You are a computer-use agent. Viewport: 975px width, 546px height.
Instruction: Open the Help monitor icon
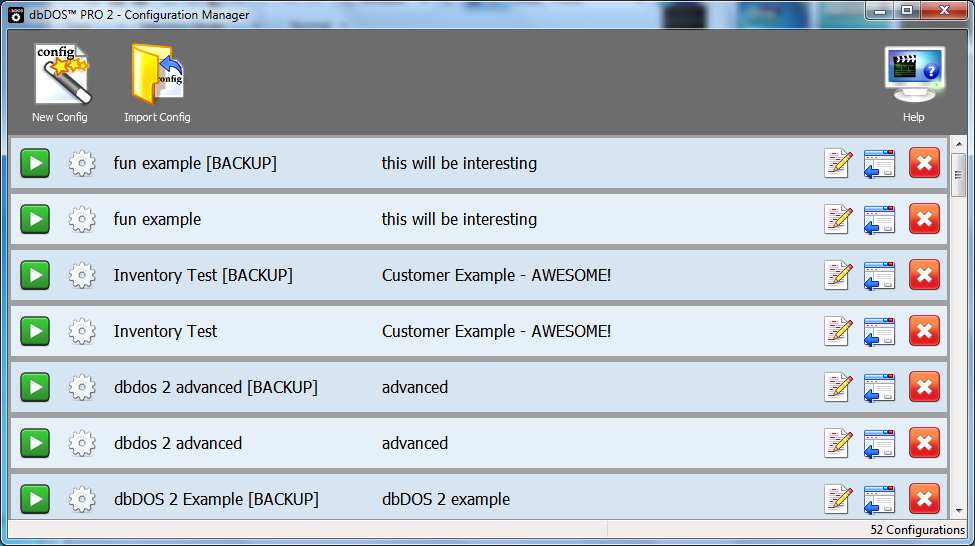click(x=914, y=74)
